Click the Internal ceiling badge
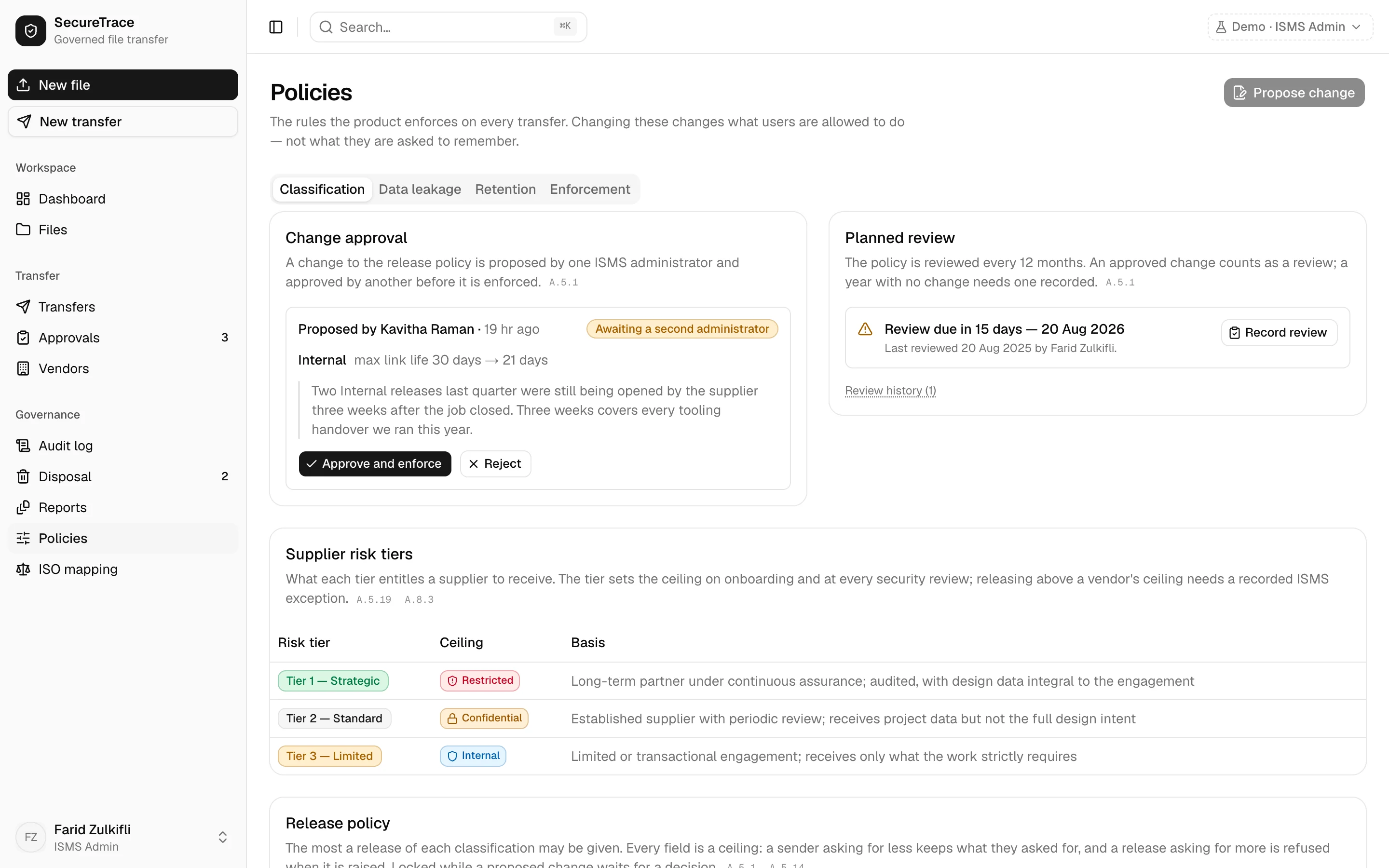This screenshot has height=868, width=1389. pos(473,757)
